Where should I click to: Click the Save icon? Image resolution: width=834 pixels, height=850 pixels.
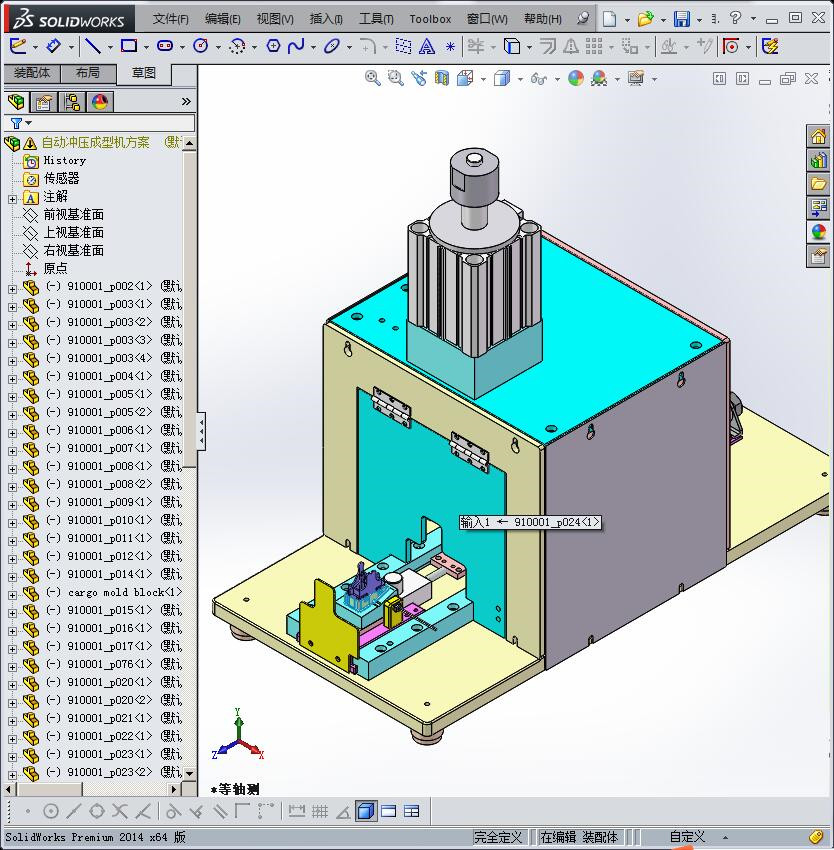682,19
